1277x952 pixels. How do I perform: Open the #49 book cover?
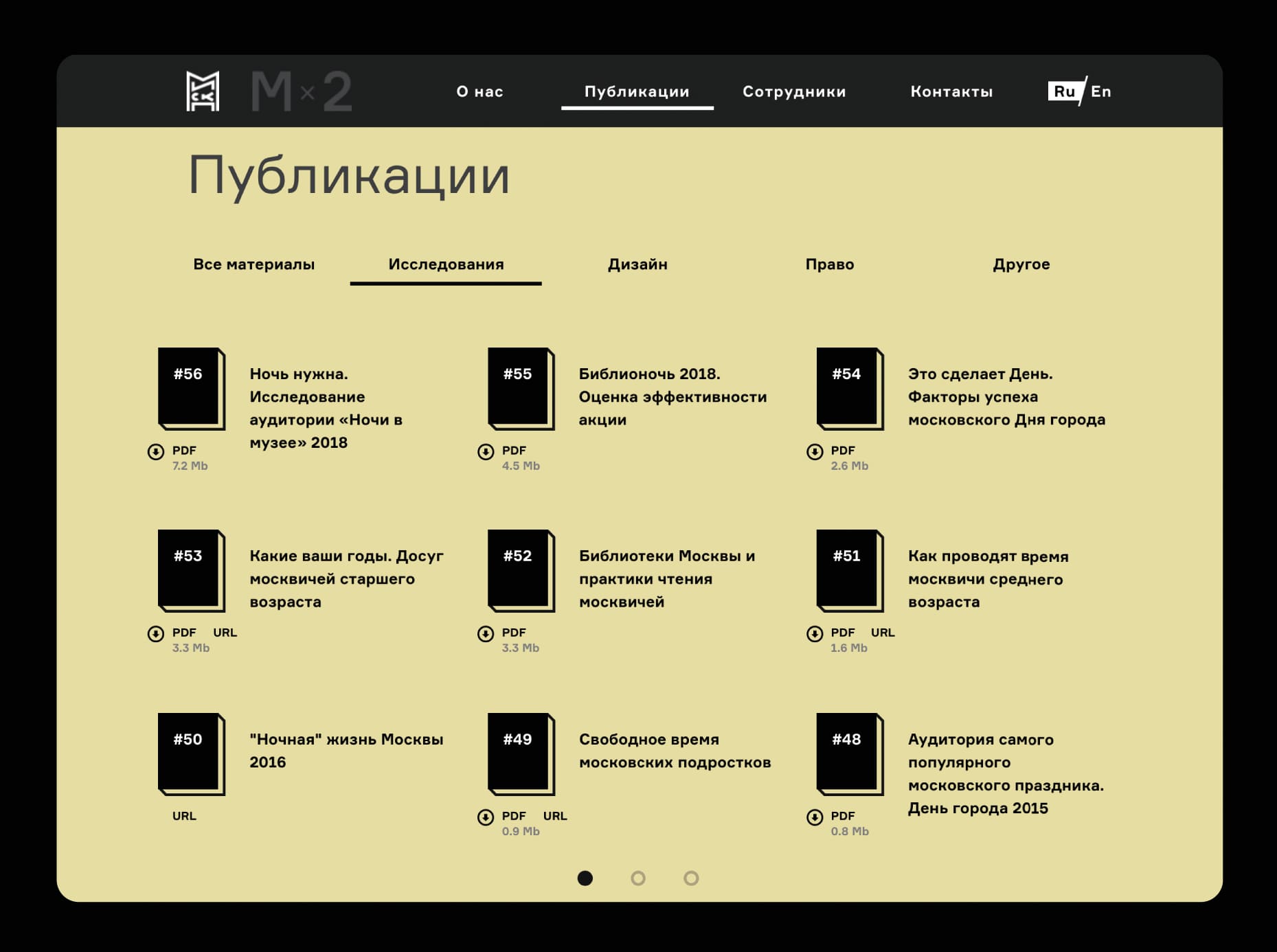pos(521,754)
